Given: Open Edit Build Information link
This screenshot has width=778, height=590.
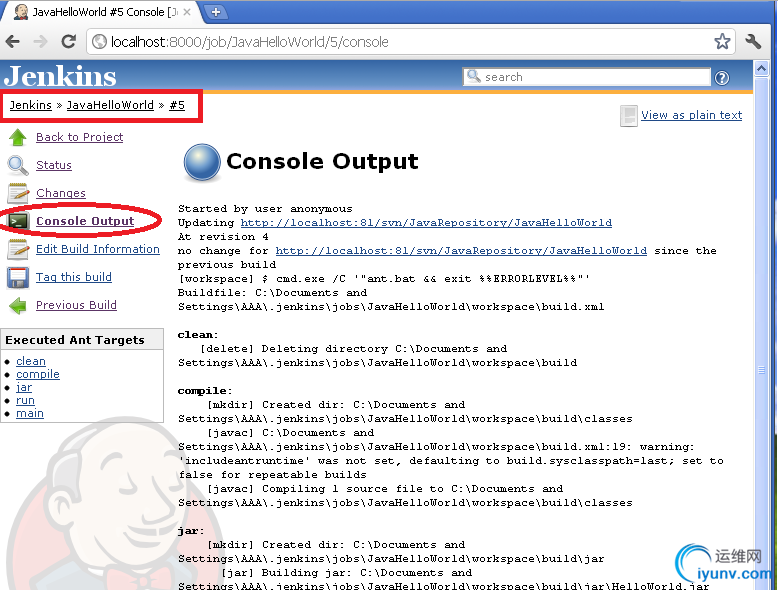Looking at the screenshot, I should pos(98,249).
